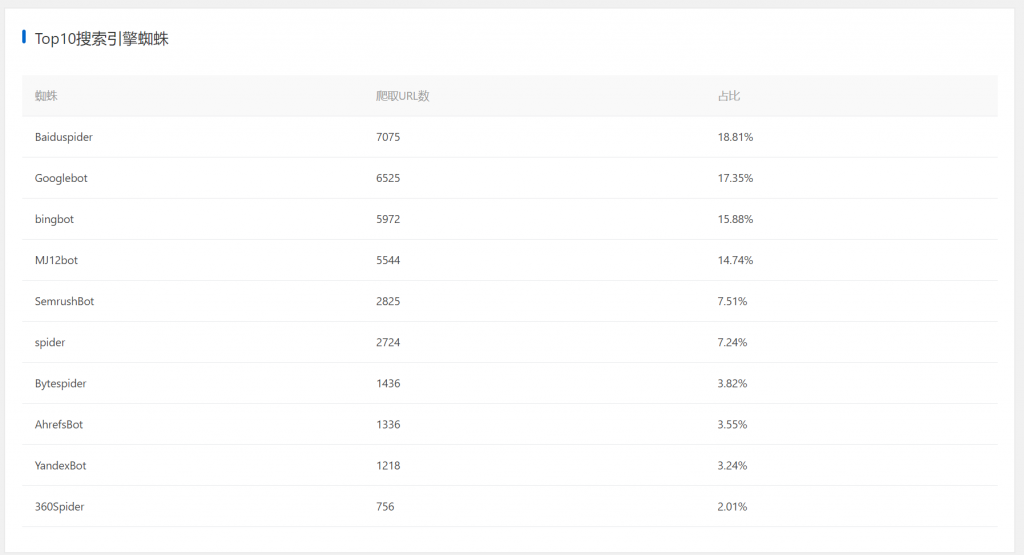Click the 756 crawled URL count
Screen dimensions: 1024x555
click(385, 506)
